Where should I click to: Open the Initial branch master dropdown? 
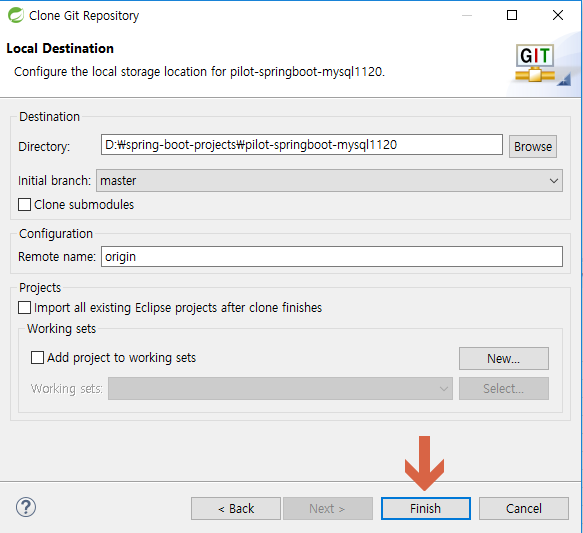click(x=329, y=181)
